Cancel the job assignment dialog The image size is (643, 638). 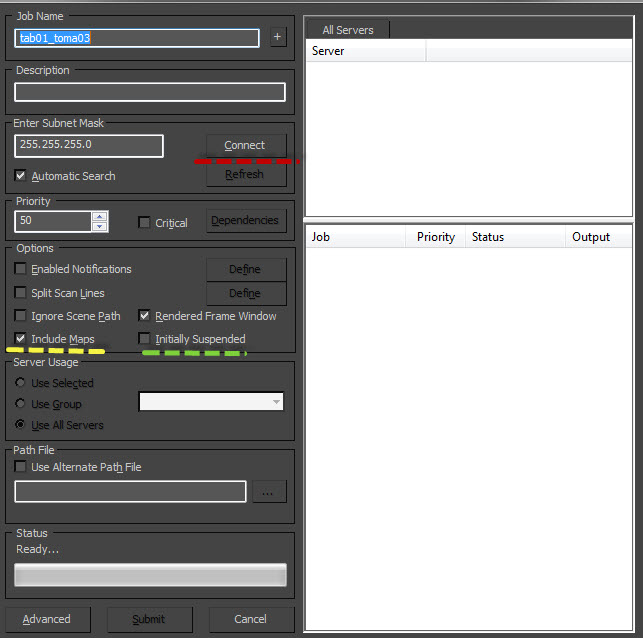click(251, 619)
